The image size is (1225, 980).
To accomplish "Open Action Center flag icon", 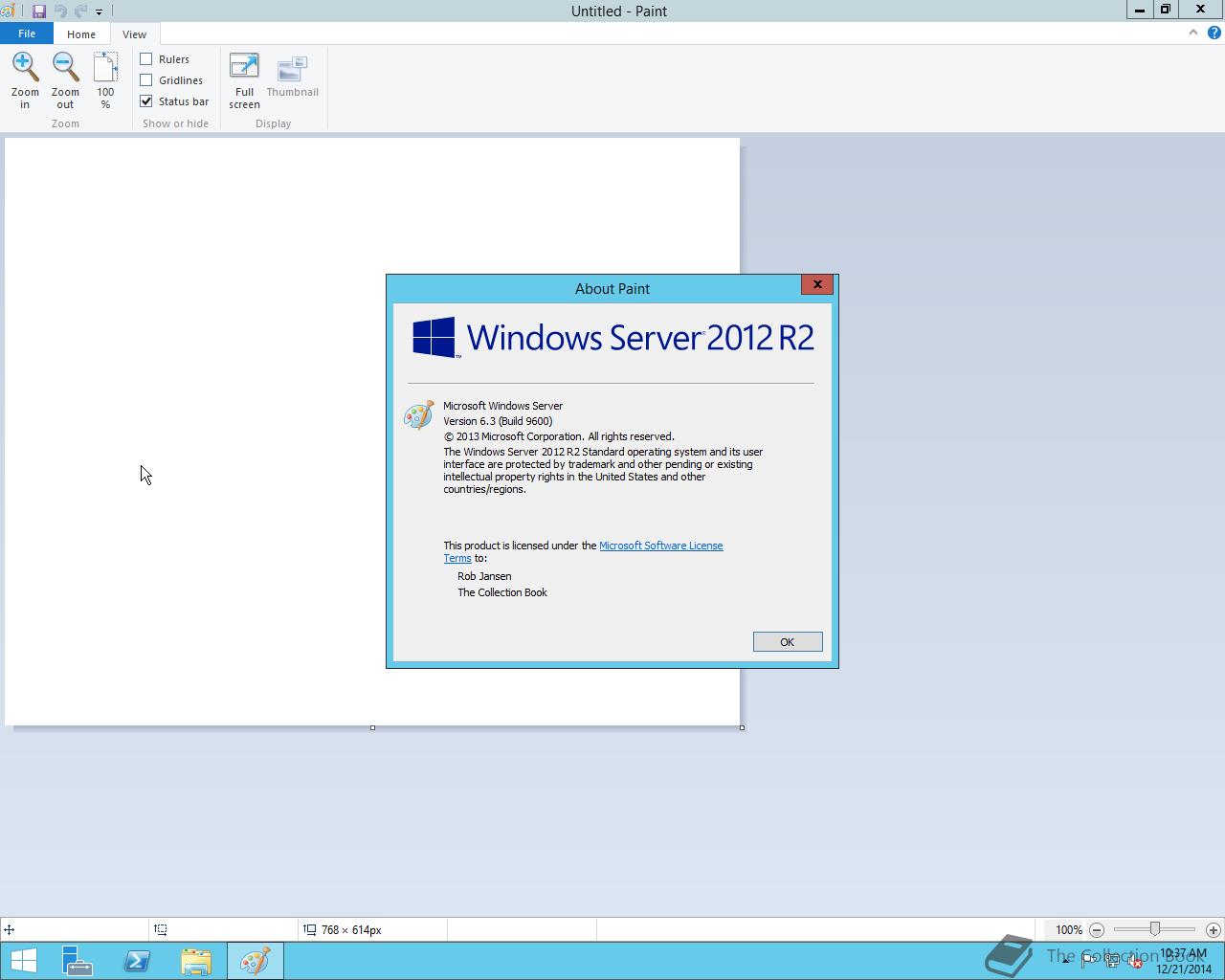I will pos(1089,961).
